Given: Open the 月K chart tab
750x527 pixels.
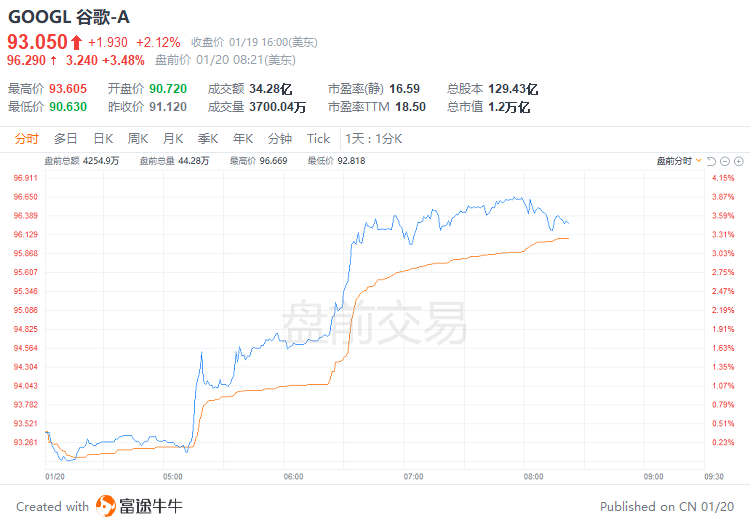Looking at the screenshot, I should pyautogui.click(x=173, y=139).
